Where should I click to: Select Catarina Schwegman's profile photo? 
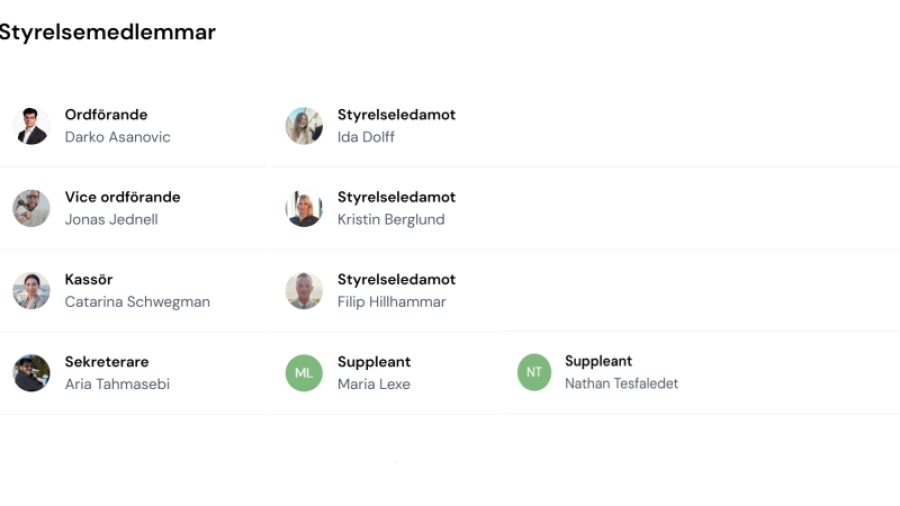(x=31, y=291)
